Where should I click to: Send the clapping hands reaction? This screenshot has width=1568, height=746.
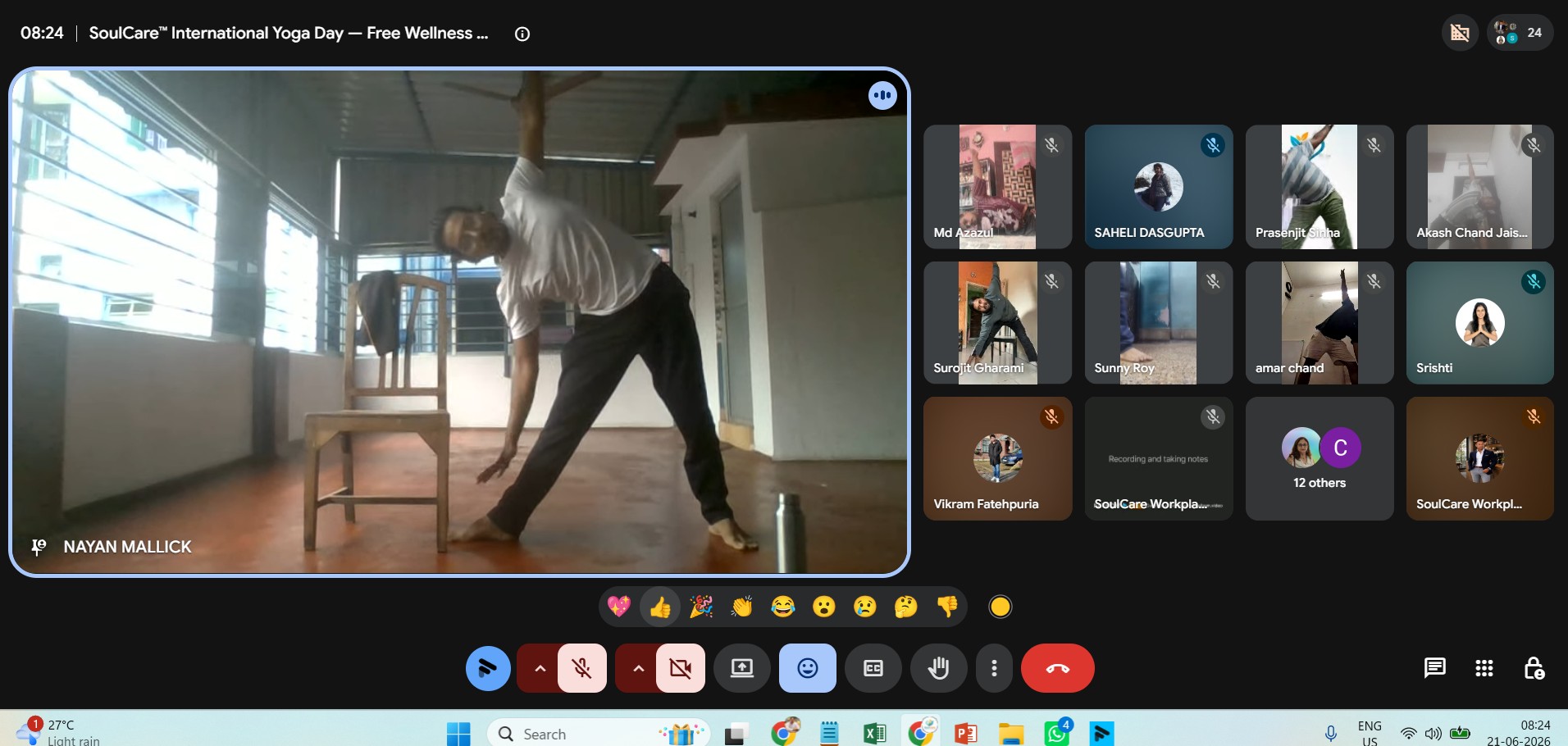742,607
